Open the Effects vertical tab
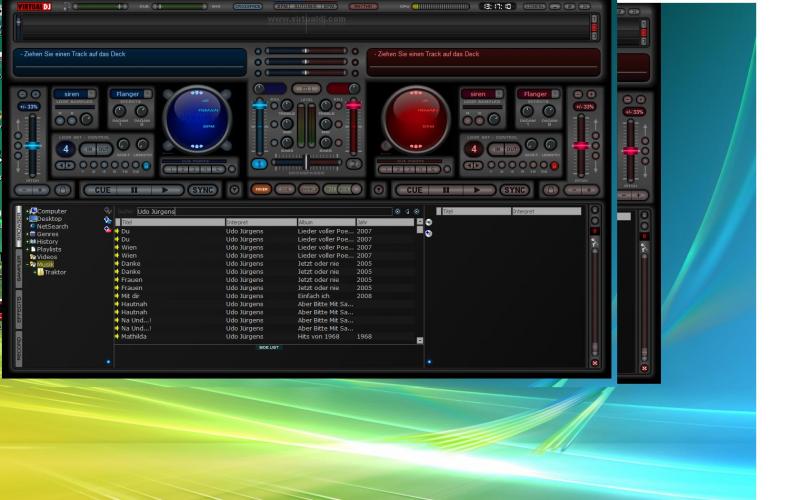The width and height of the screenshot is (800, 500). pyautogui.click(x=19, y=311)
